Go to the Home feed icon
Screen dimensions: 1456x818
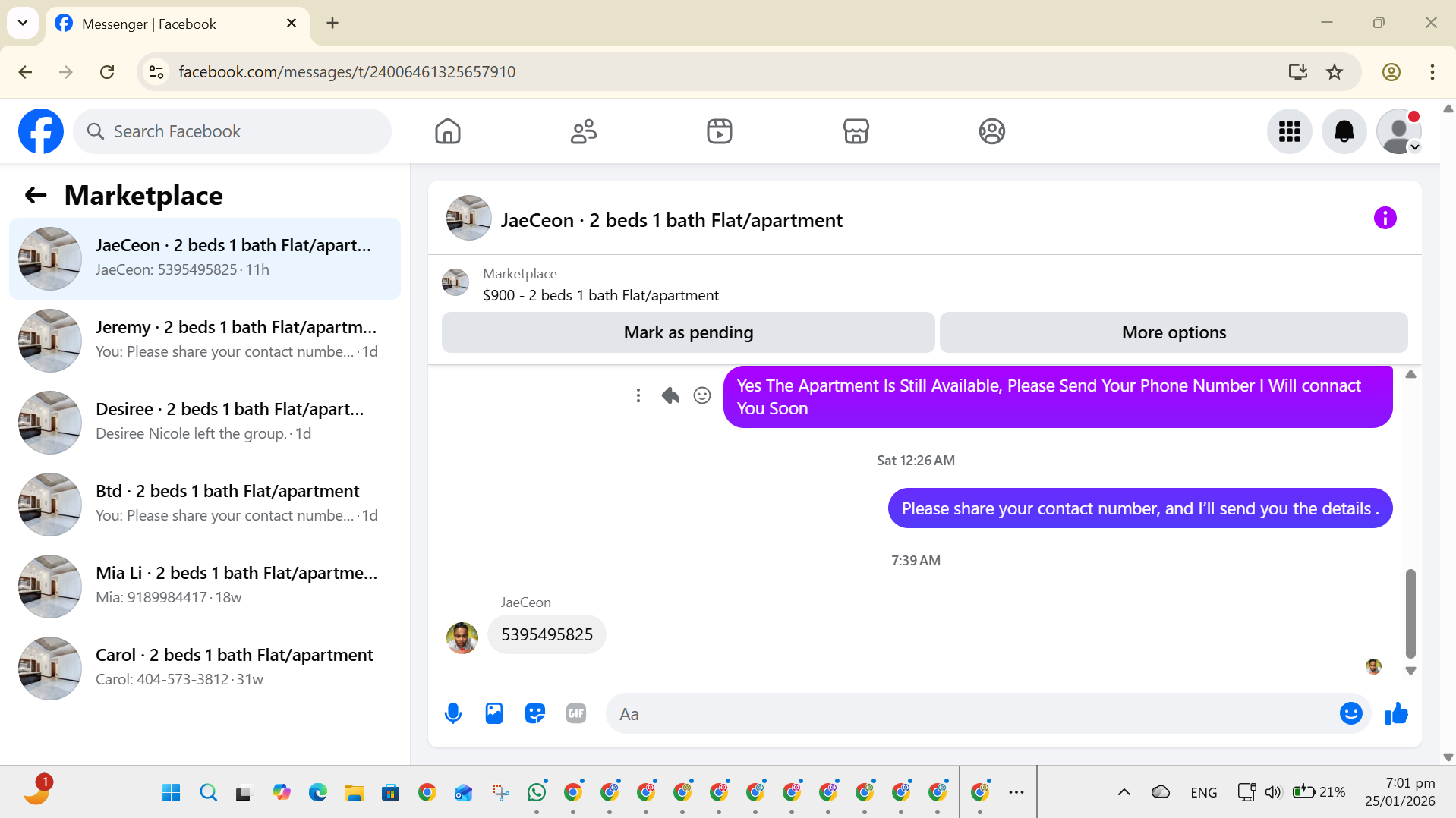448,131
